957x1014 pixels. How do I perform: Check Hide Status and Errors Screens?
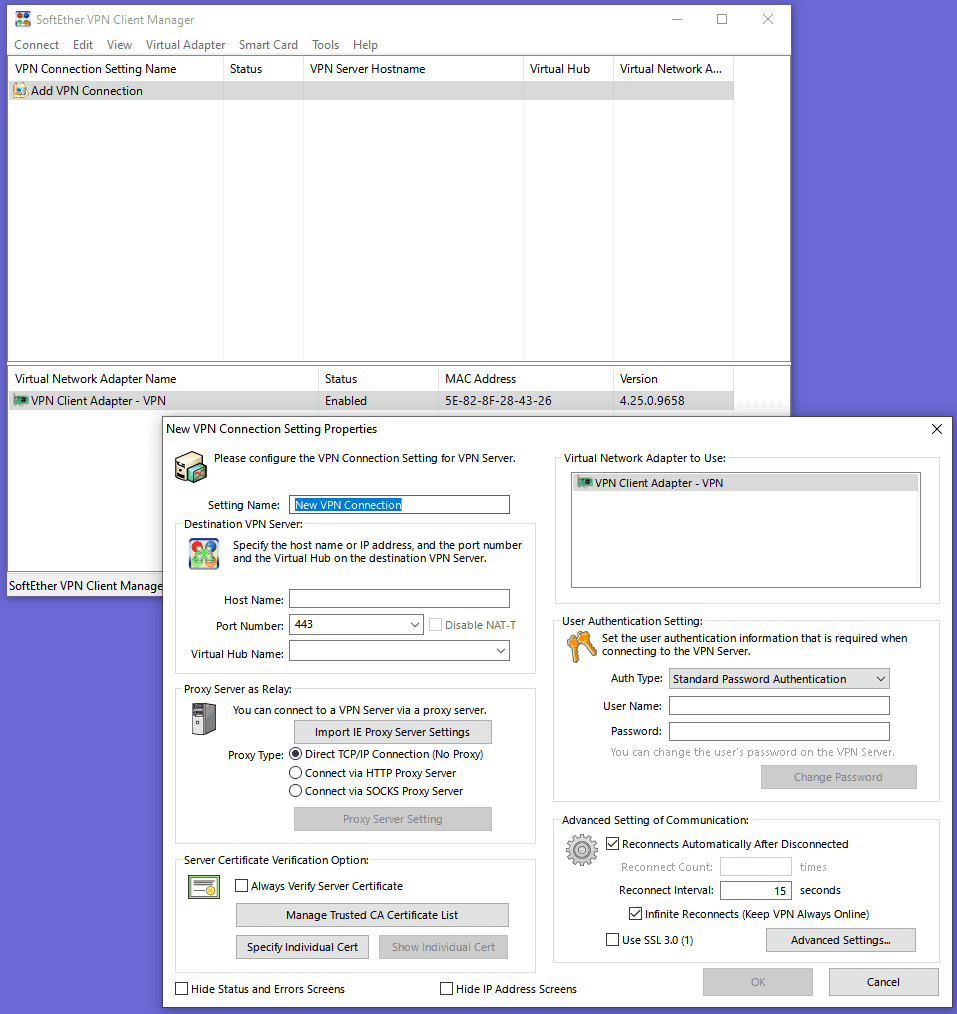182,989
